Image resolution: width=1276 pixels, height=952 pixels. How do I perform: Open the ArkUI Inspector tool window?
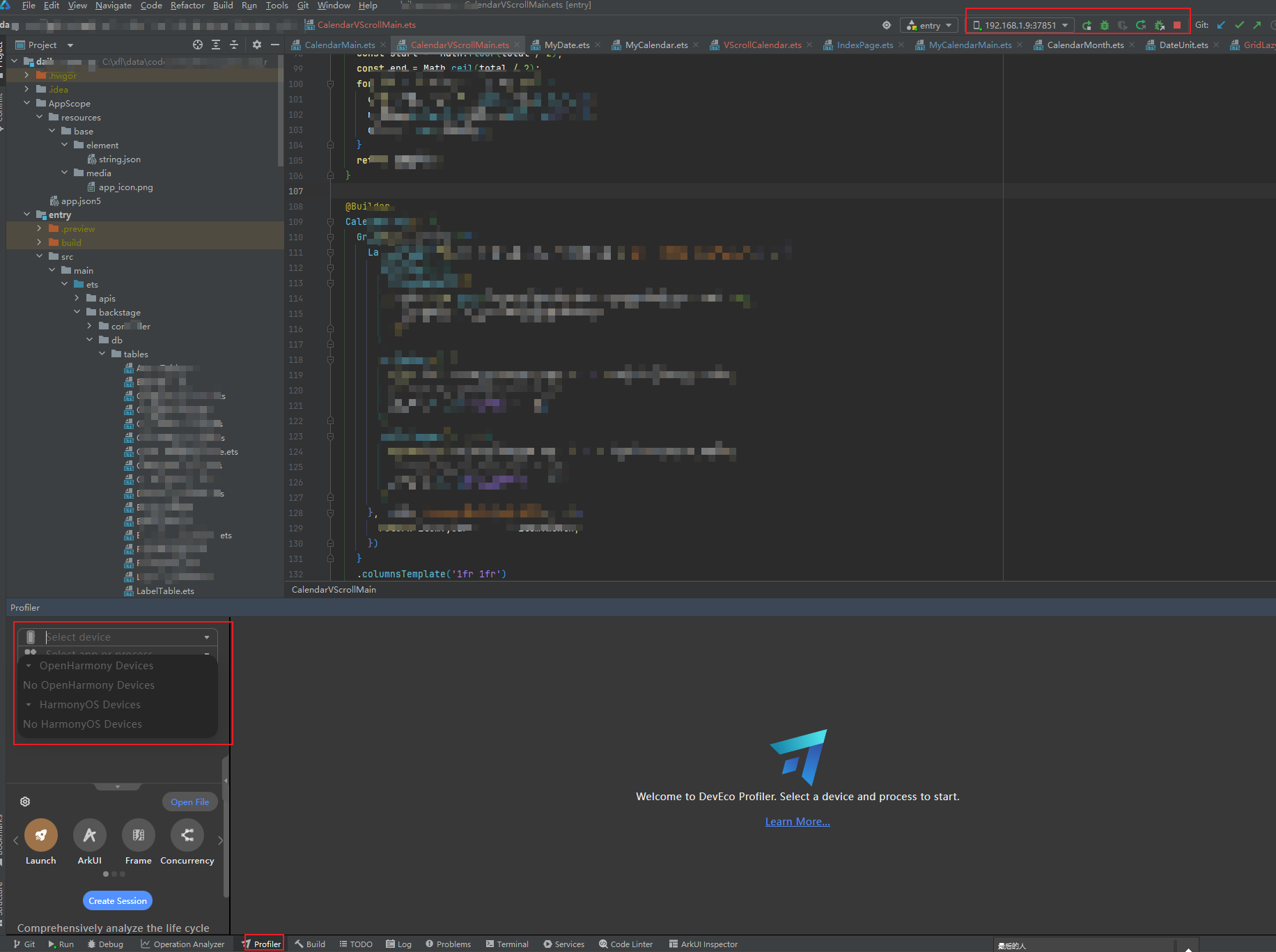(x=703, y=944)
